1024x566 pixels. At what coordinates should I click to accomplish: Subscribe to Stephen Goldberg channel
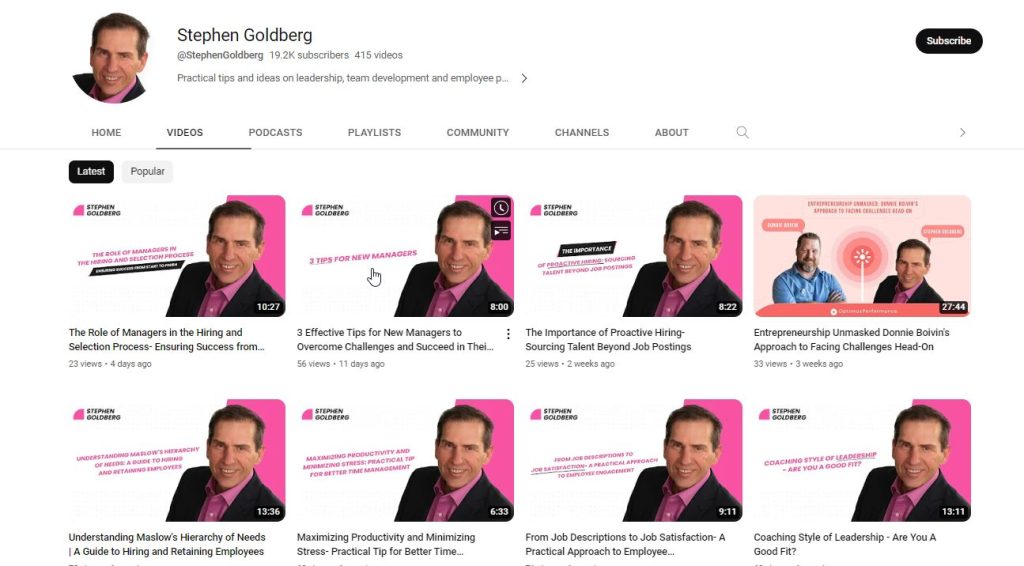(x=948, y=41)
